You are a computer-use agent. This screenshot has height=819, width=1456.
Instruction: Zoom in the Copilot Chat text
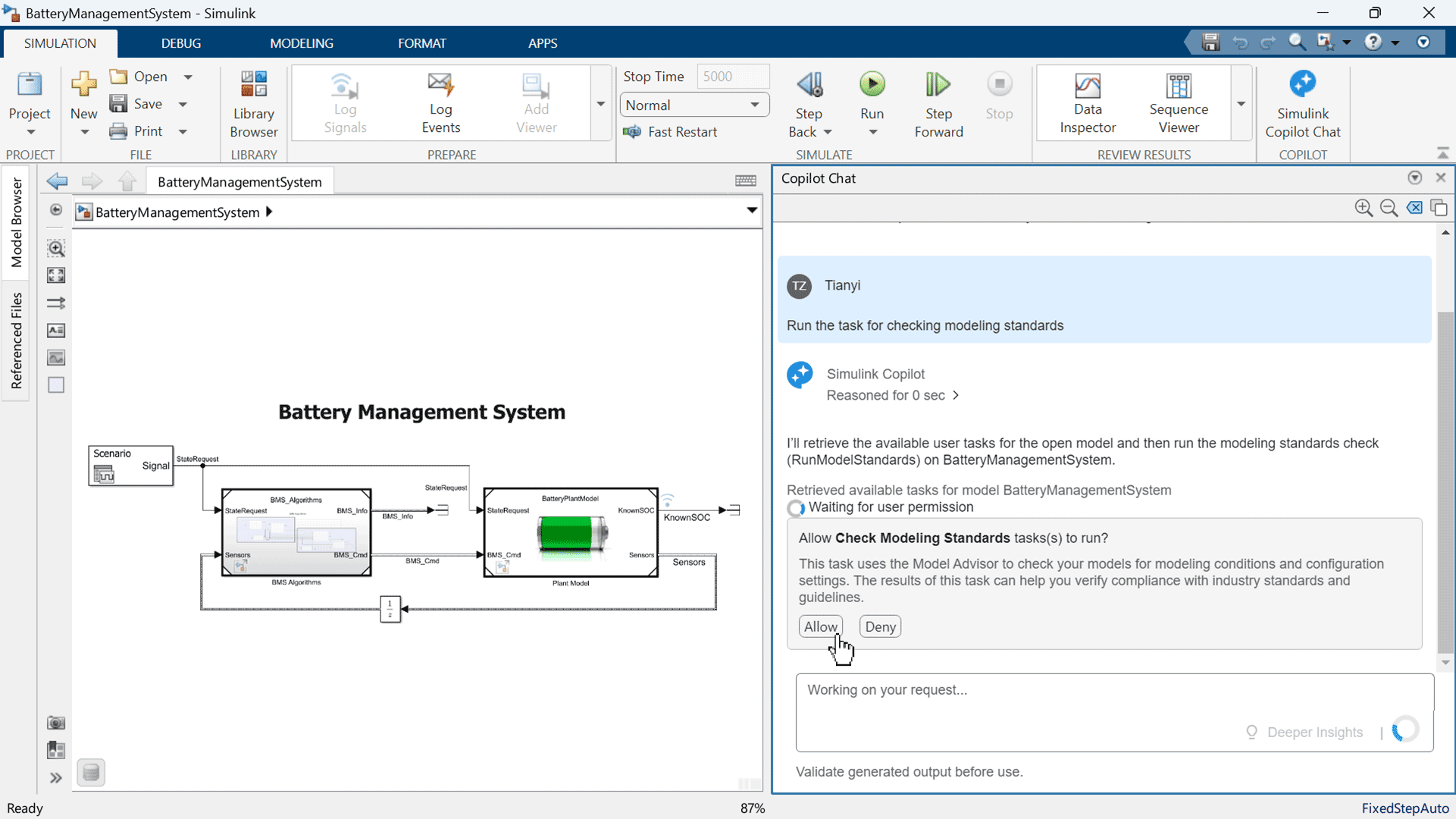(1363, 208)
